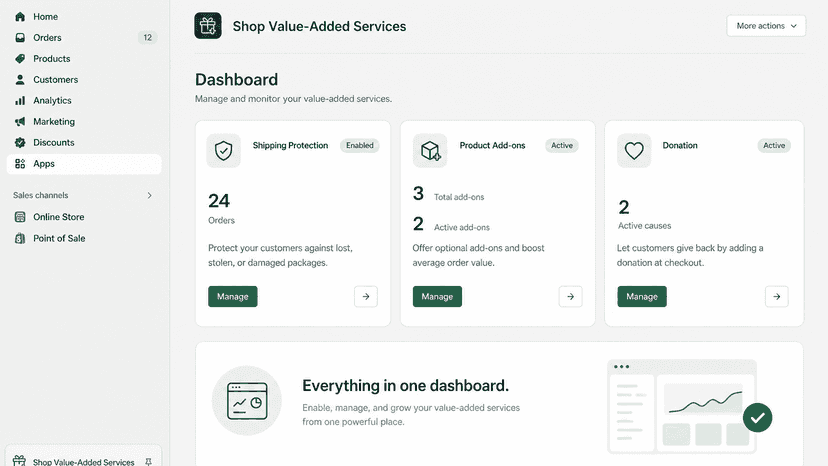828x466 pixels.
Task: Expand Sales channels with the chevron
Action: tap(149, 195)
